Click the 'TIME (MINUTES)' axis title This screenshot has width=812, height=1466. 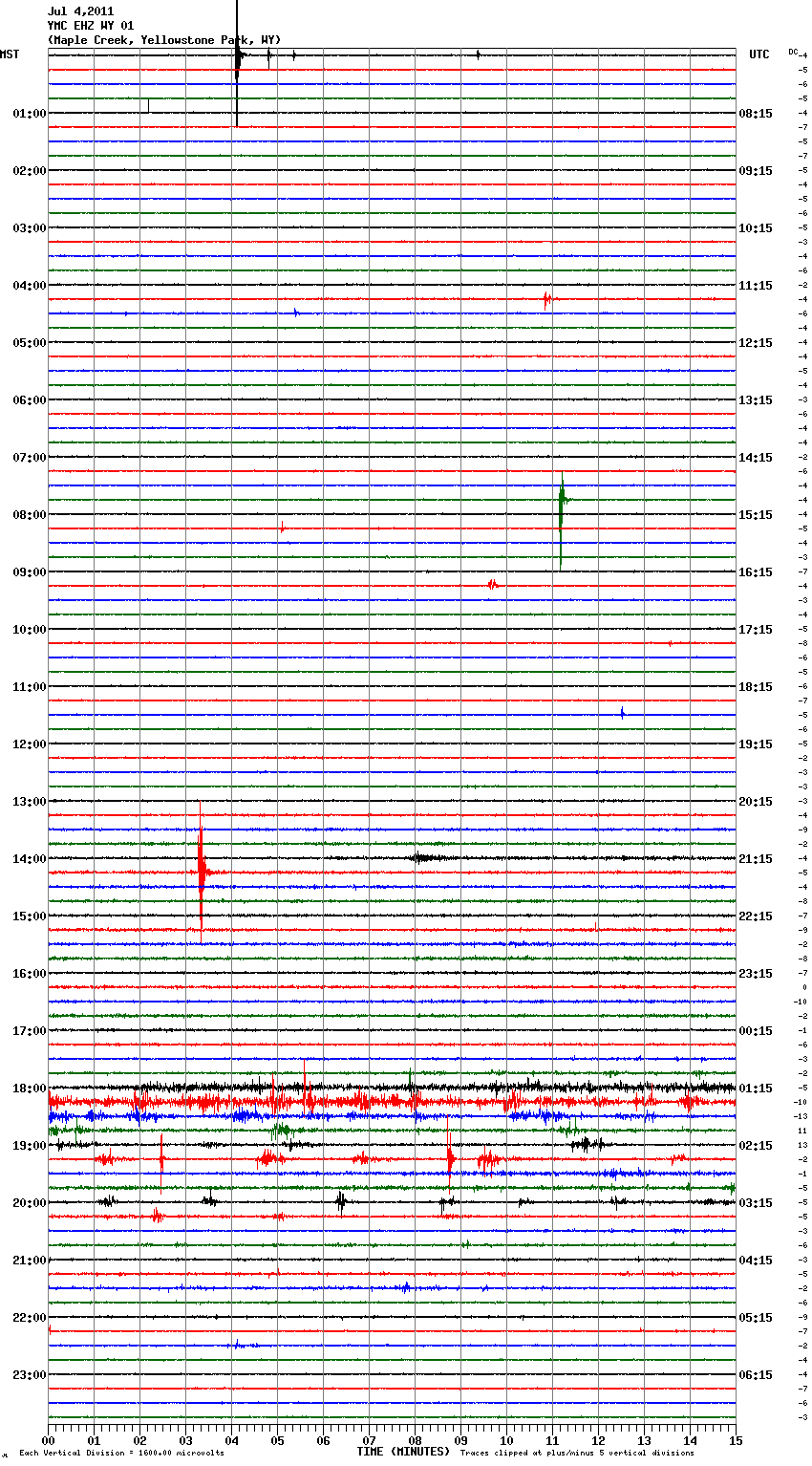coord(403,1452)
